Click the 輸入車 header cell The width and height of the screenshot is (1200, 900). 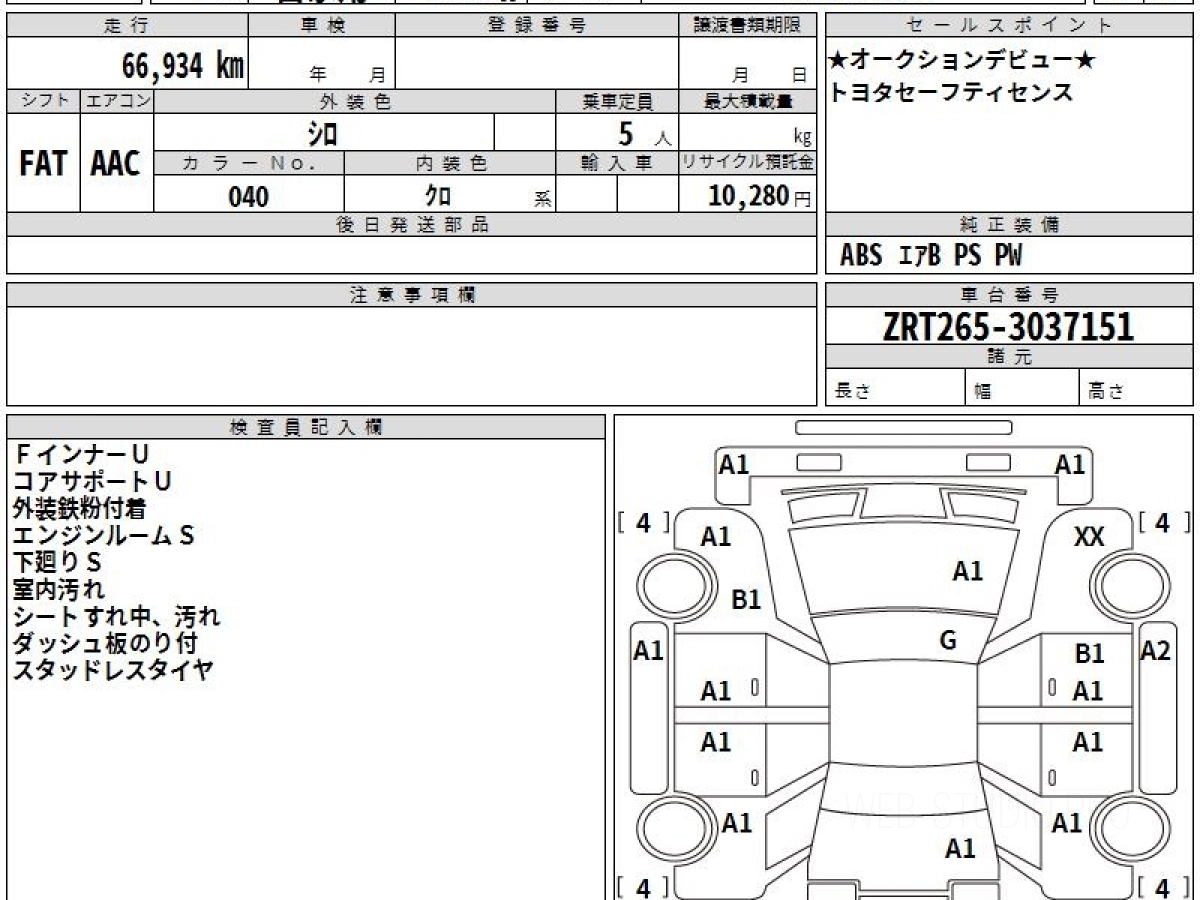pos(617,164)
